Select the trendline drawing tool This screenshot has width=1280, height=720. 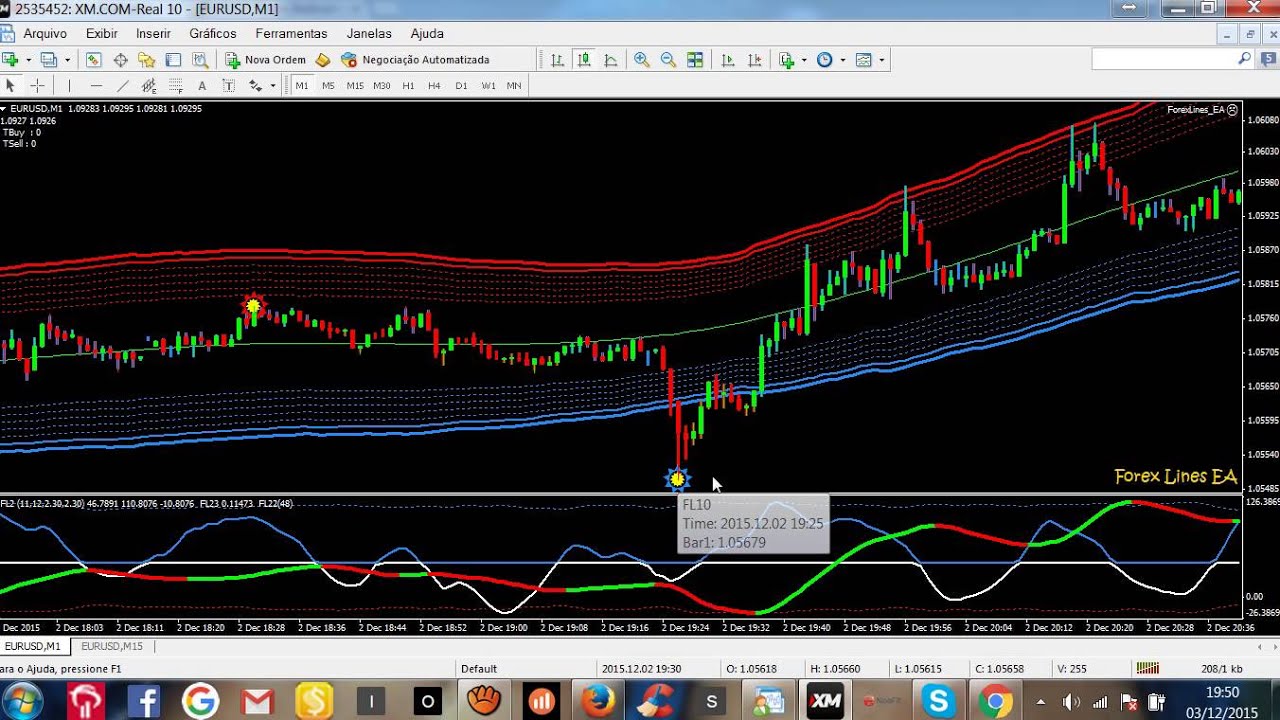point(123,86)
